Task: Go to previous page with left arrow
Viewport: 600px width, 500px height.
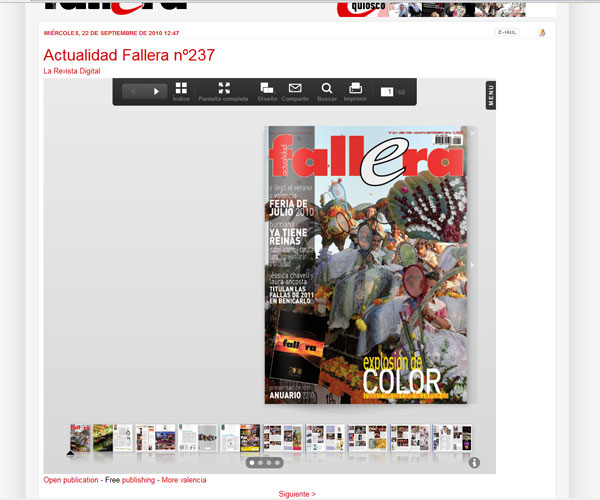Action: [x=135, y=91]
